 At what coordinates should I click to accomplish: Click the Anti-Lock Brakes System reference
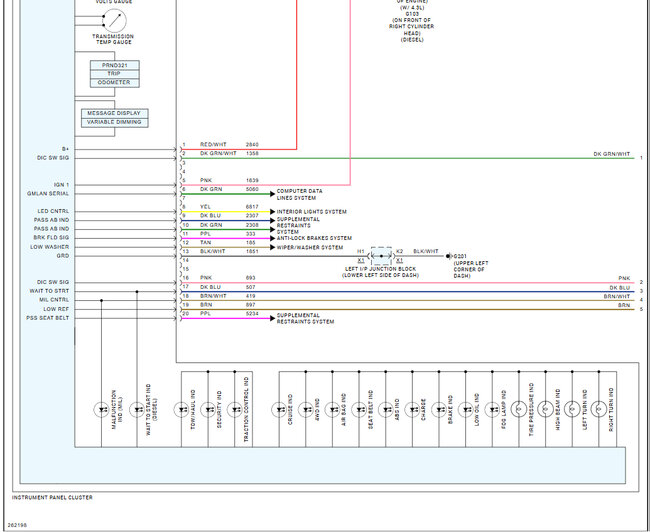pyautogui.click(x=313, y=238)
